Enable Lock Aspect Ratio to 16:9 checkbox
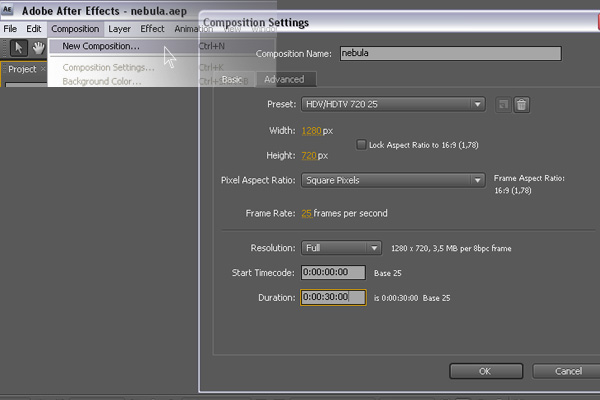This screenshot has width=600, height=400. (361, 145)
